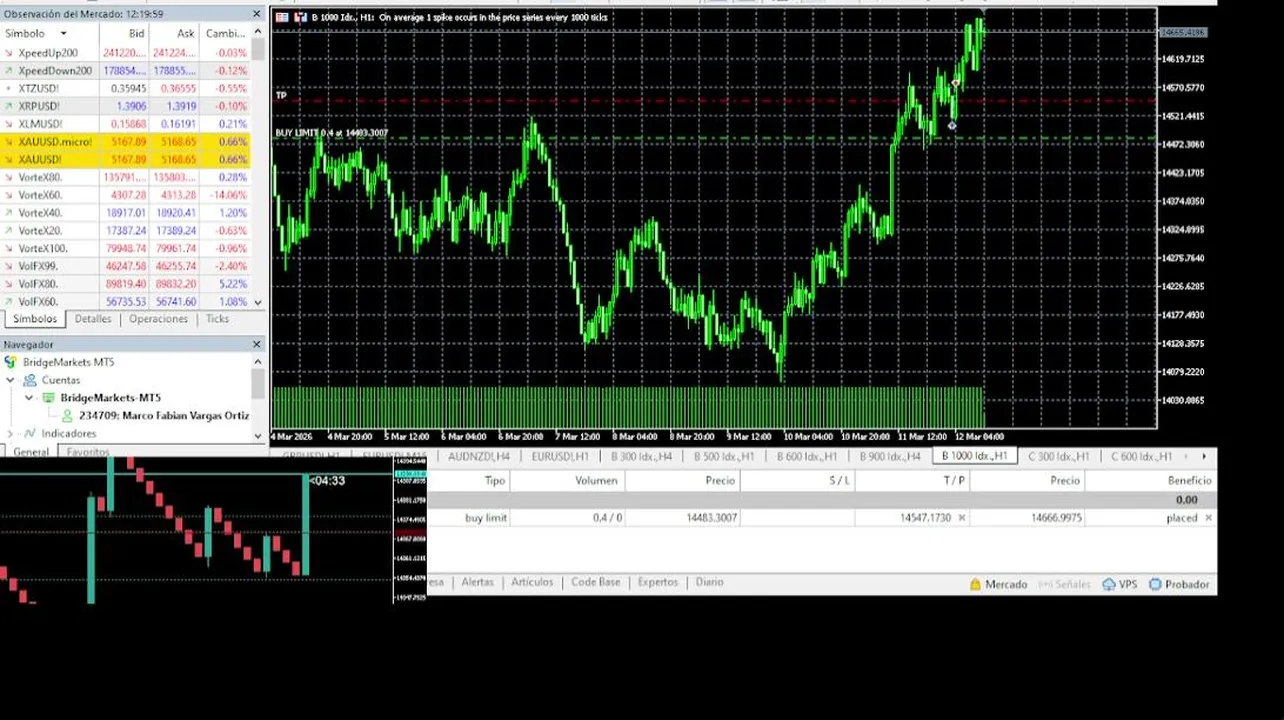Switch to the Alertas tab
This screenshot has width=1284, height=720.
click(477, 582)
